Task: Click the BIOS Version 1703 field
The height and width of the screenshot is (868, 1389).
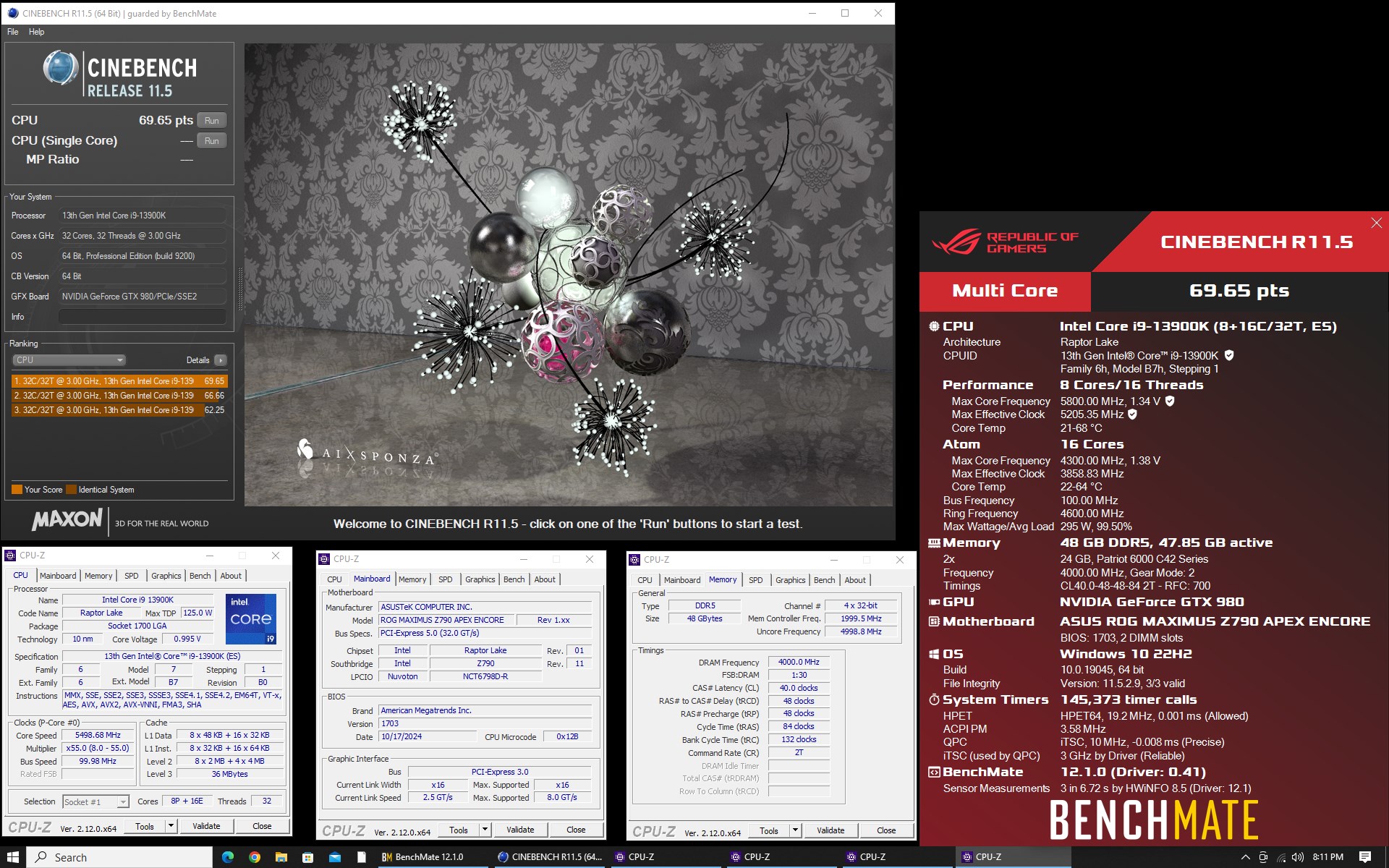Action: pos(485,723)
